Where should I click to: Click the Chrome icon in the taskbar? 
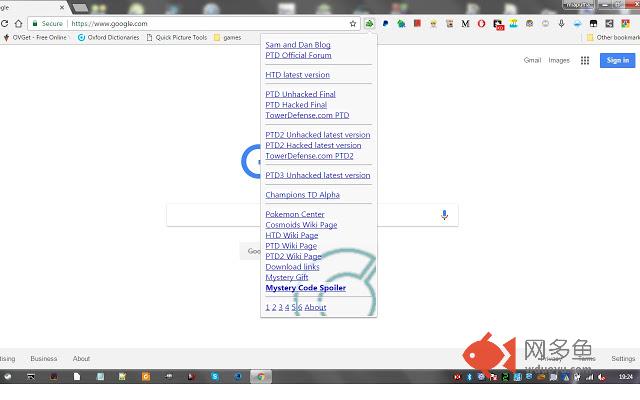(x=261, y=376)
